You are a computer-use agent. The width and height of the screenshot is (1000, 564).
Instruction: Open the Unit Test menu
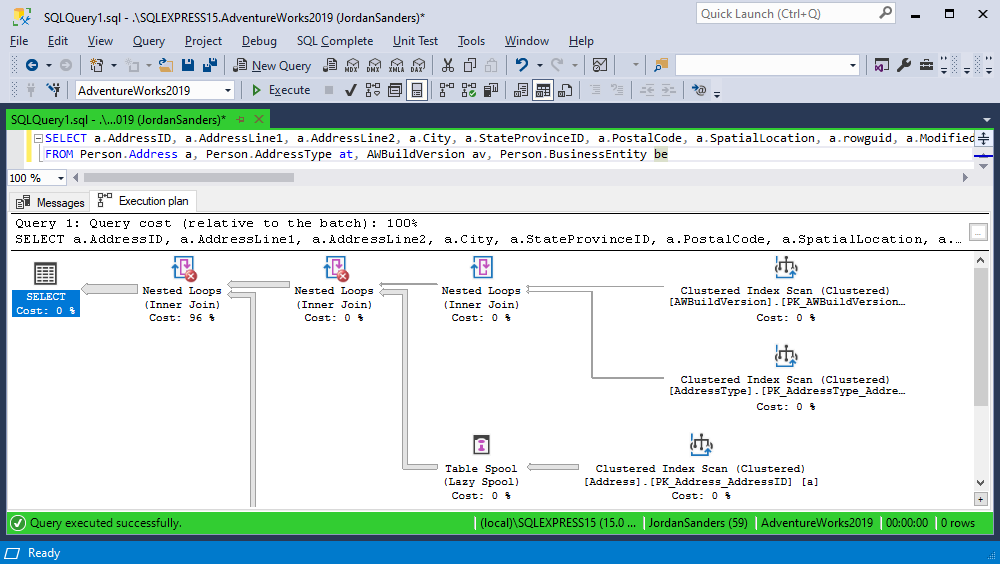coord(415,41)
